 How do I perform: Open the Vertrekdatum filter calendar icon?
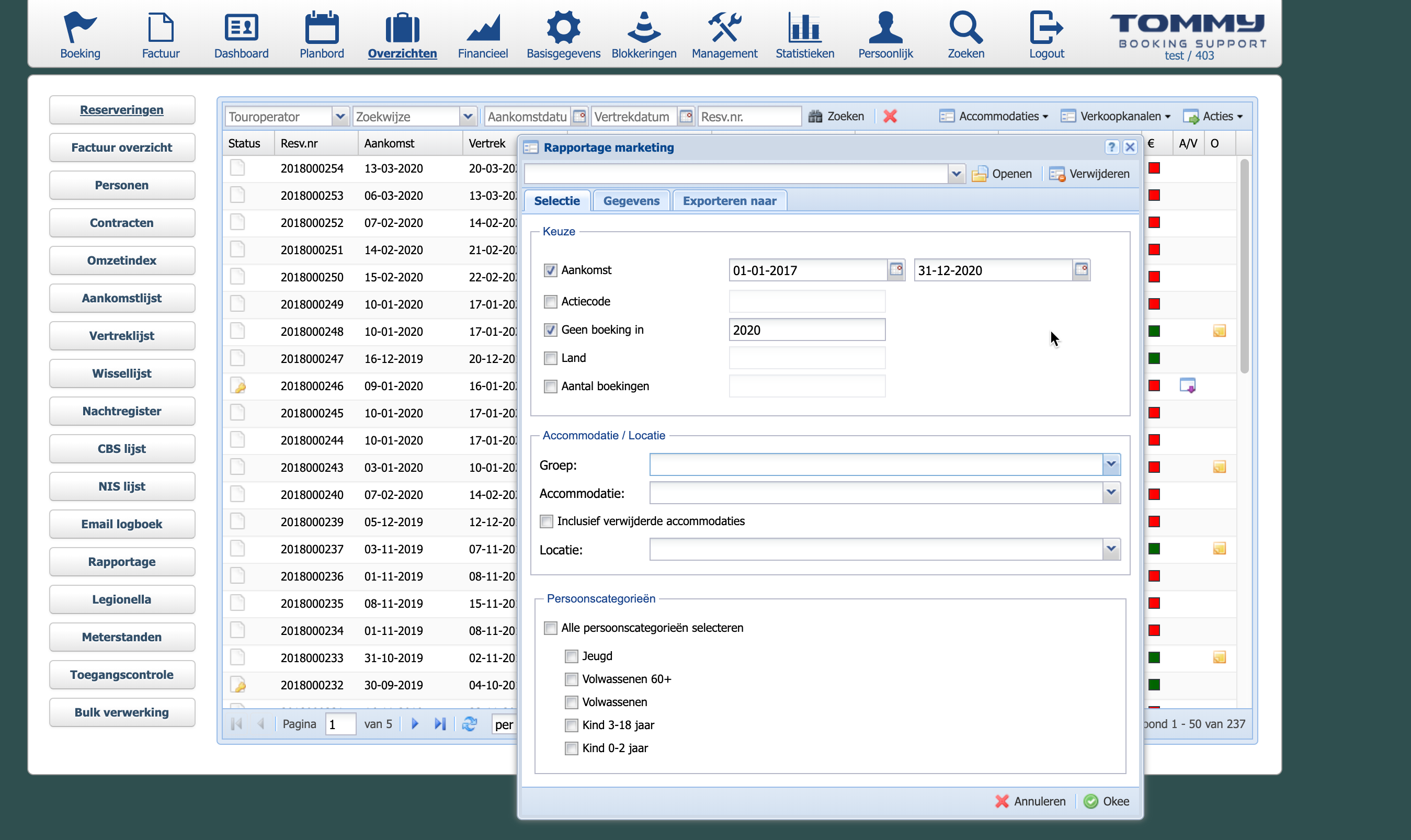click(686, 116)
